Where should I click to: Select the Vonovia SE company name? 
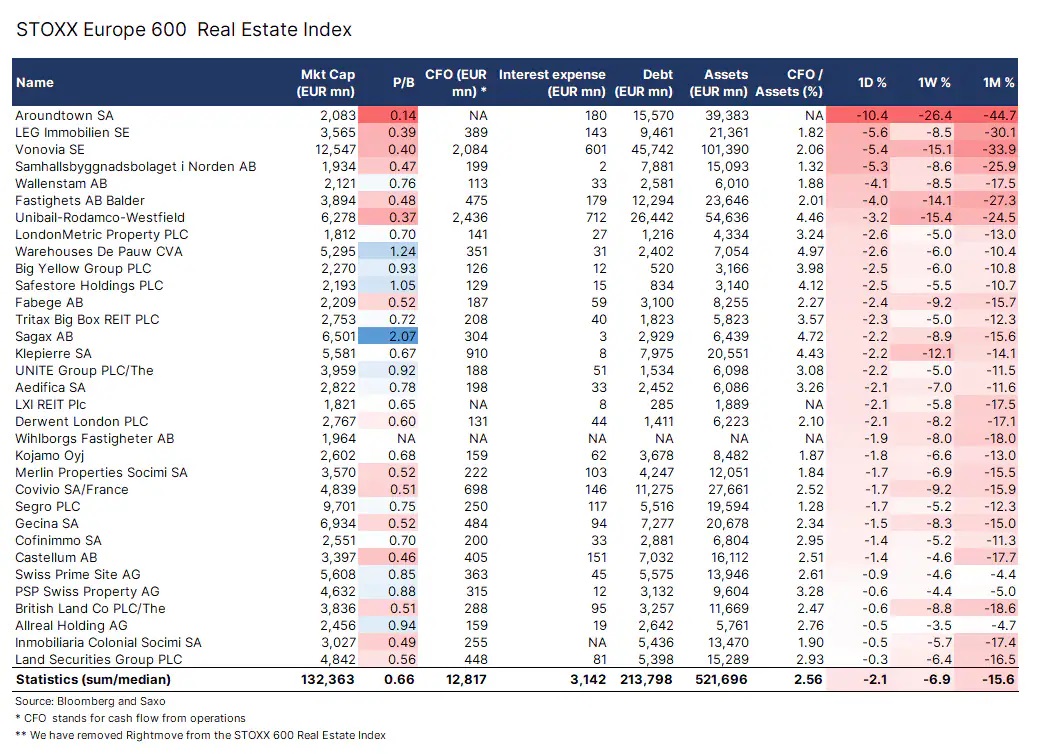49,150
